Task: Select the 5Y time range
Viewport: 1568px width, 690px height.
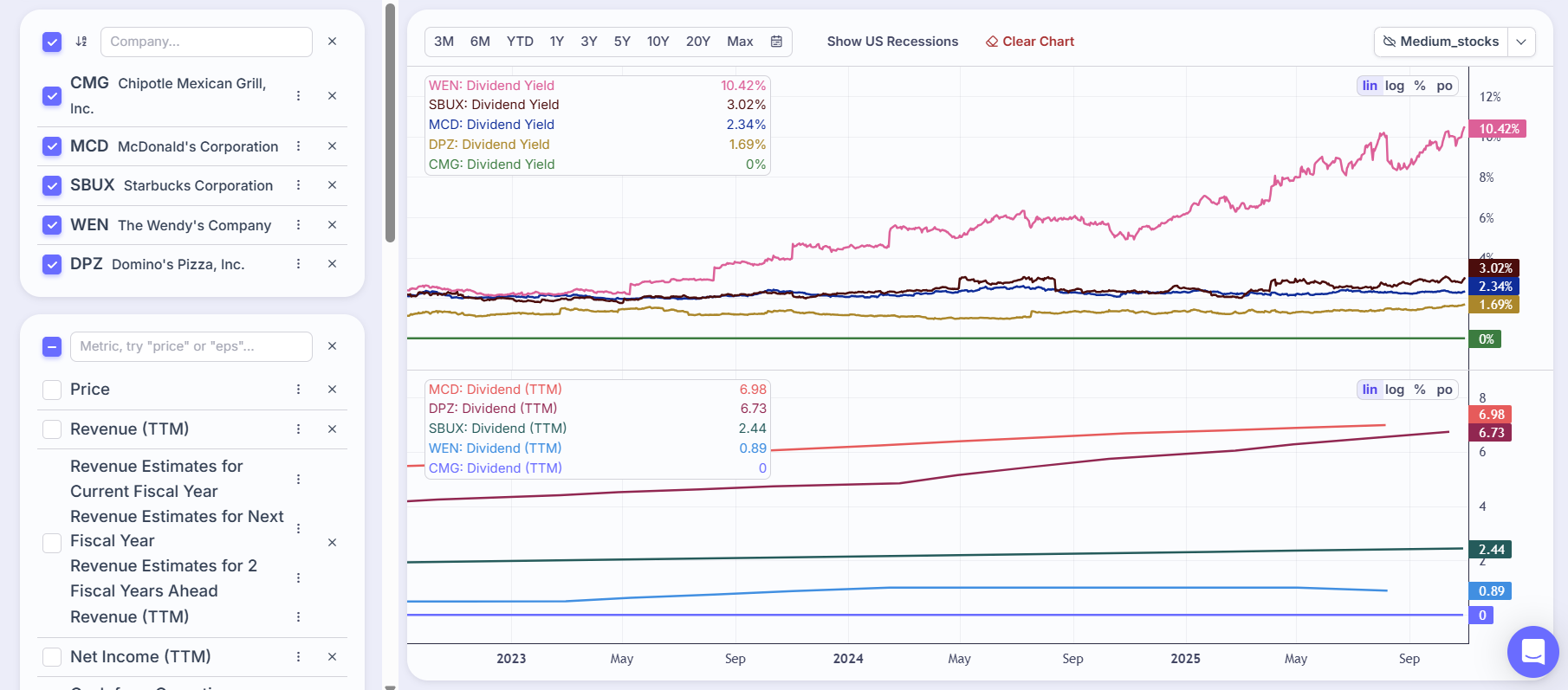Action: (622, 42)
